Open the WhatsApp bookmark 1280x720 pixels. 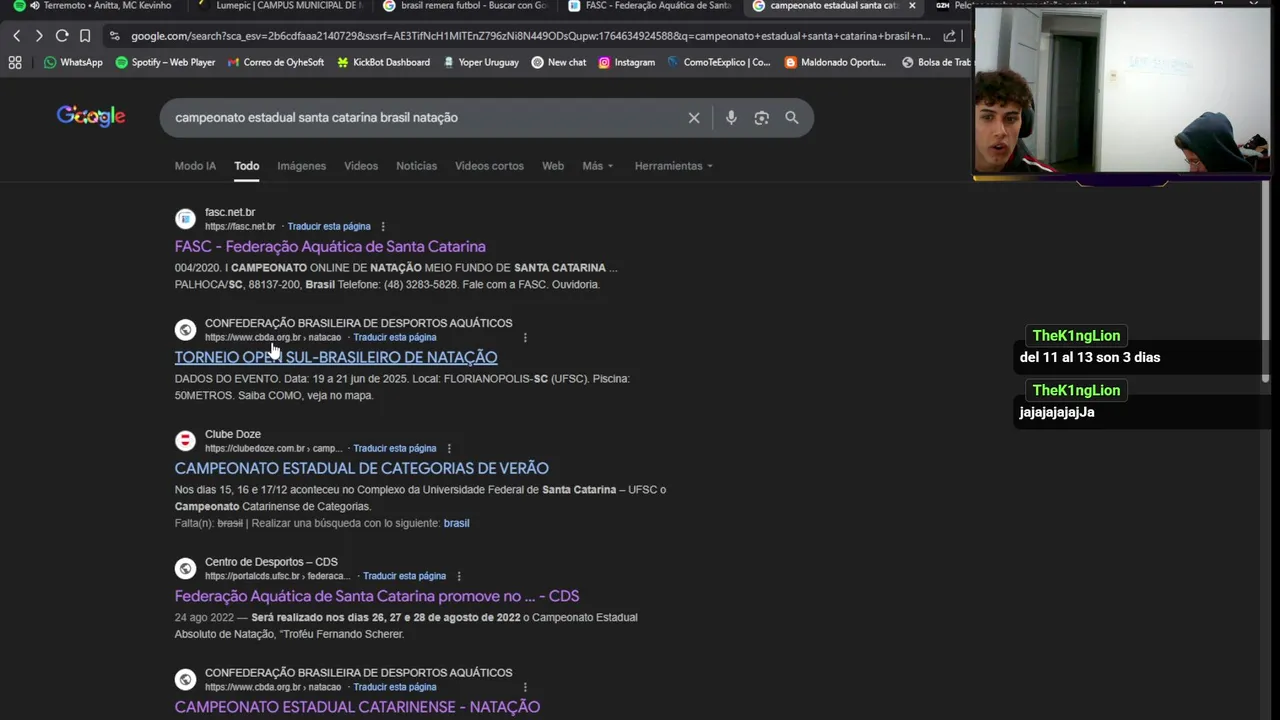[73, 62]
